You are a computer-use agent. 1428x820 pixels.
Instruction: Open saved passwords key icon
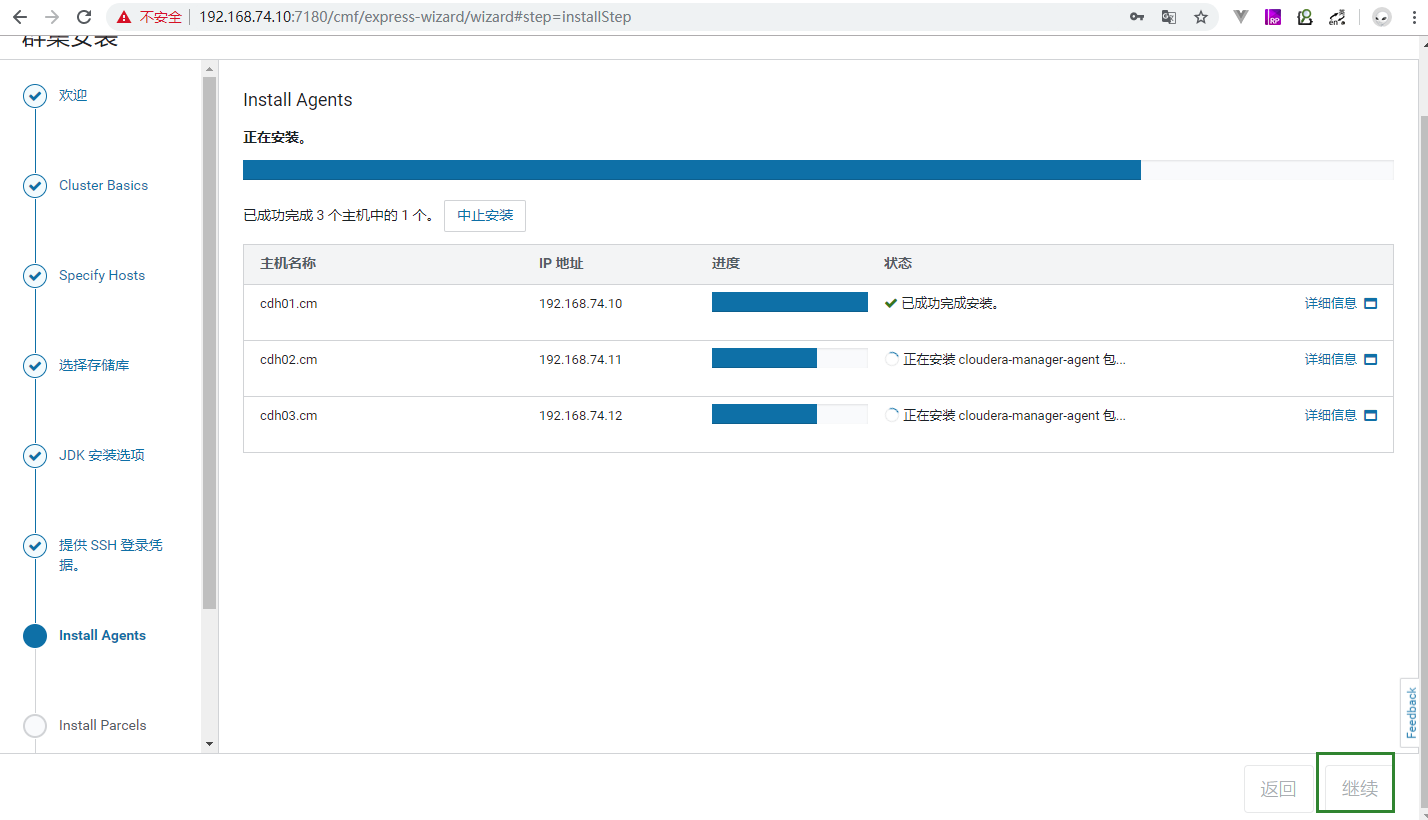click(1137, 17)
